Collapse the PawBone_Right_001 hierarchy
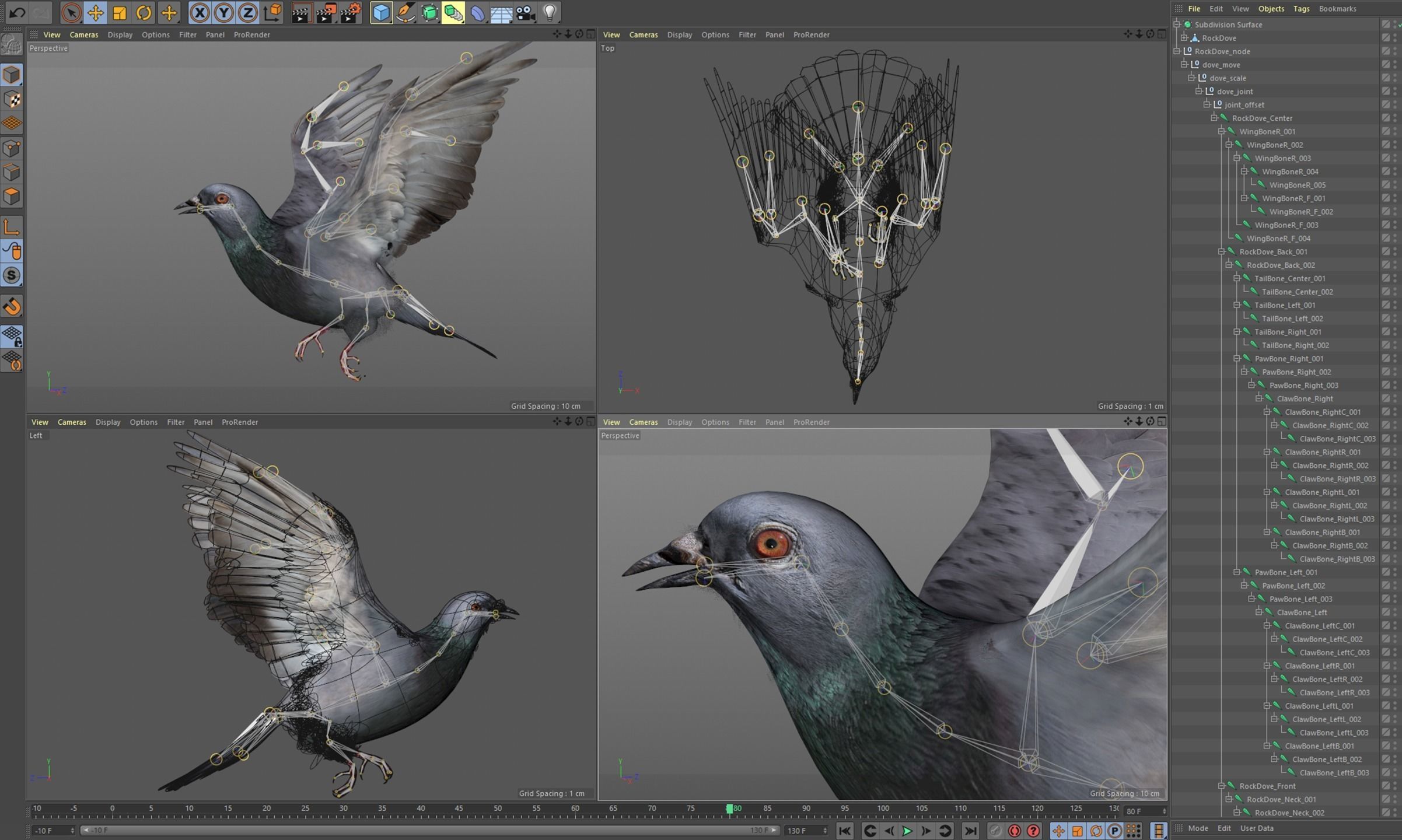Image resolution: width=1402 pixels, height=840 pixels. point(1236,358)
